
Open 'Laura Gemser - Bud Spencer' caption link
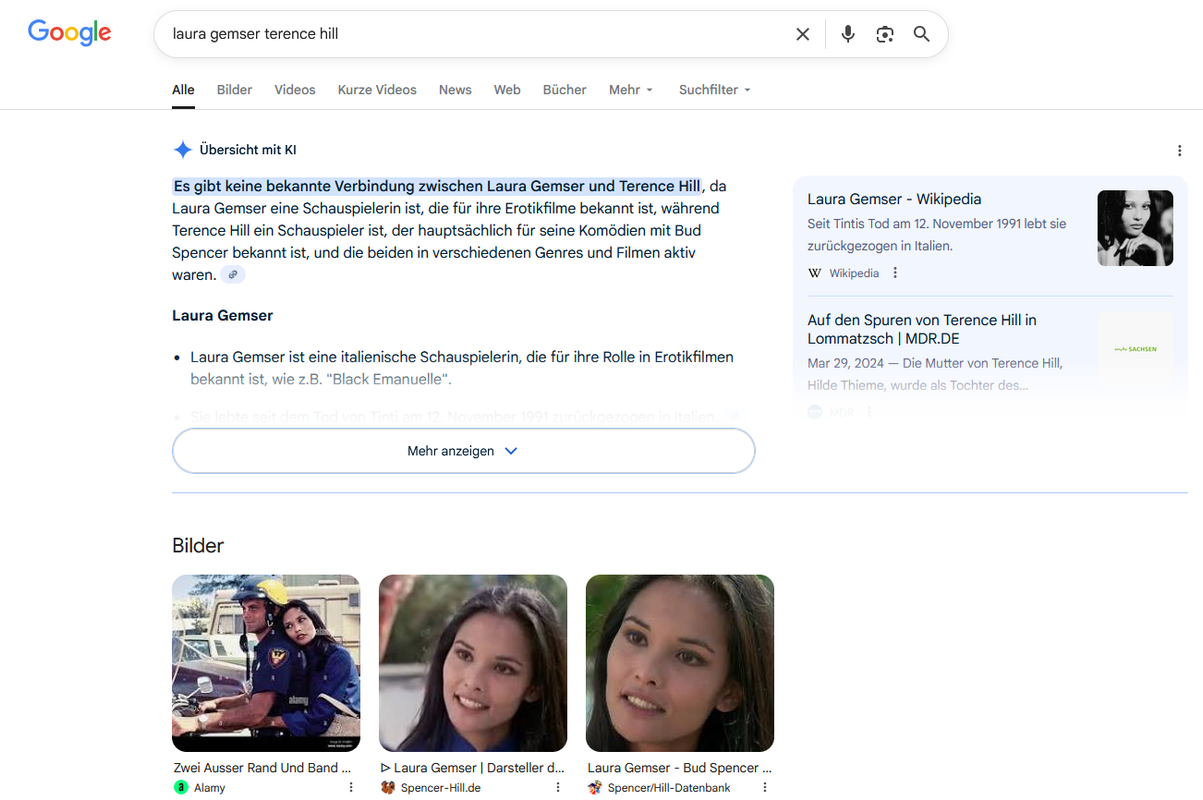680,768
